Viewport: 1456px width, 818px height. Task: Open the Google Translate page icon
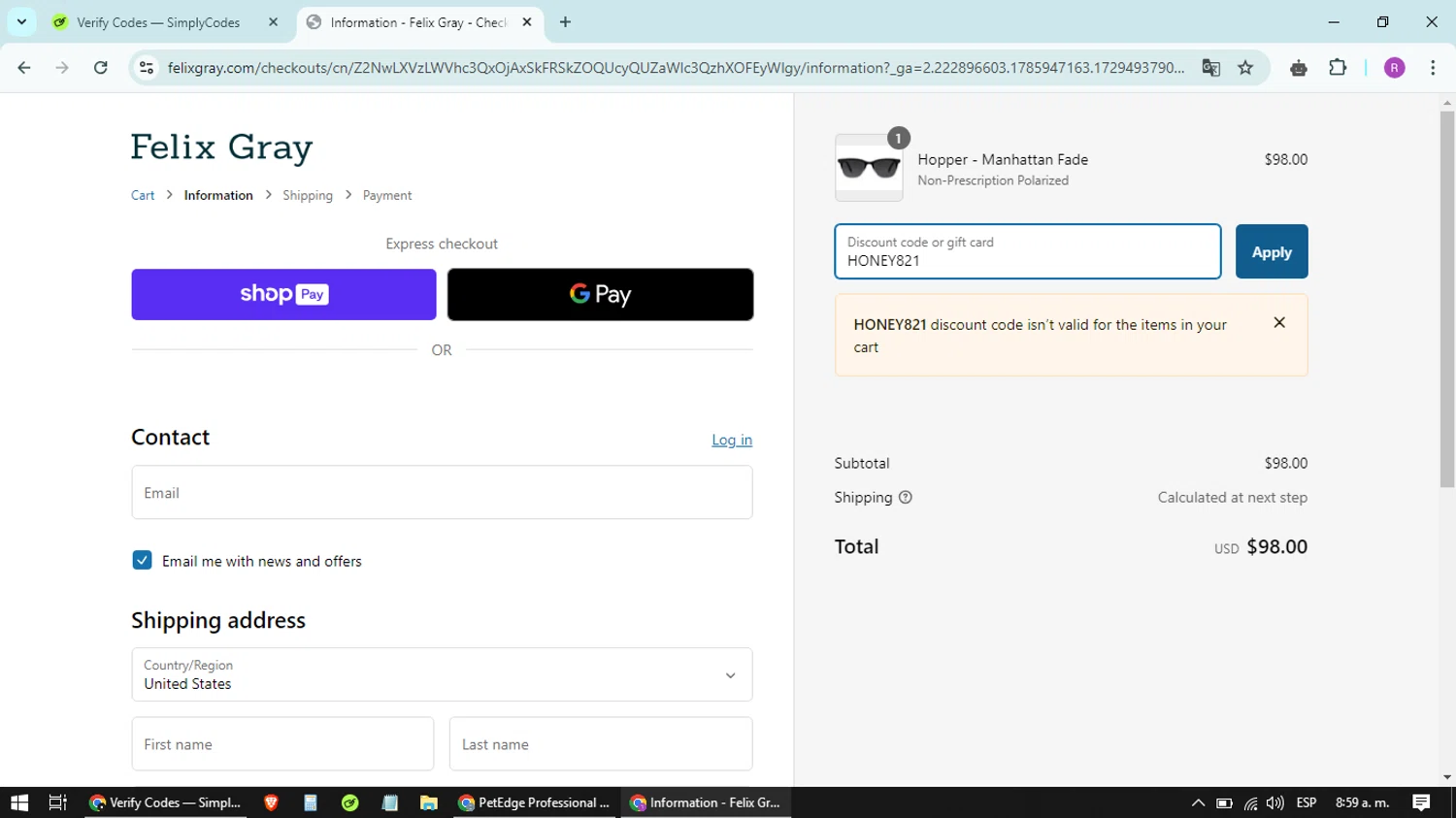[x=1210, y=68]
